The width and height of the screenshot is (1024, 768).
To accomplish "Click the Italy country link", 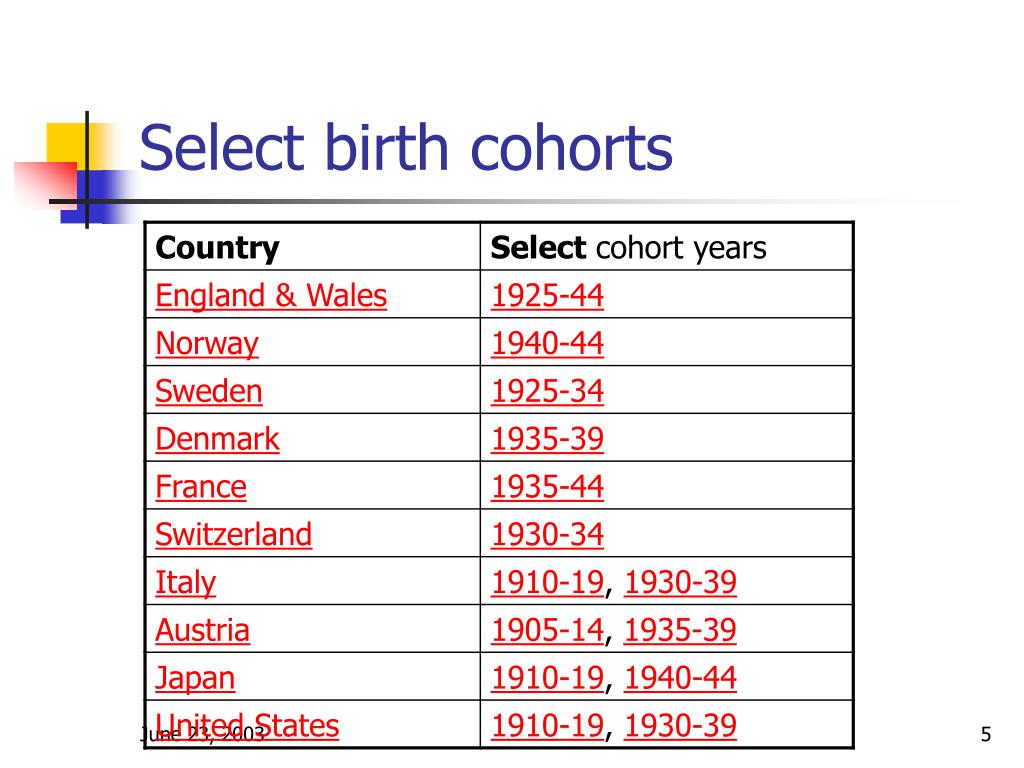I will pos(185,583).
